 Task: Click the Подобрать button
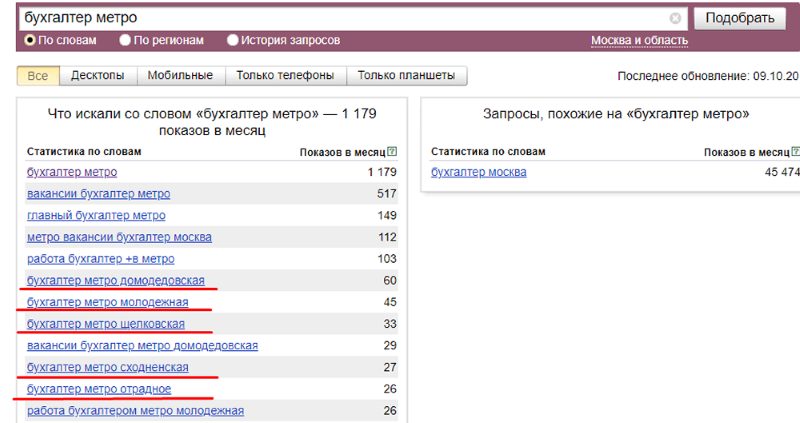pyautogui.click(x=740, y=18)
